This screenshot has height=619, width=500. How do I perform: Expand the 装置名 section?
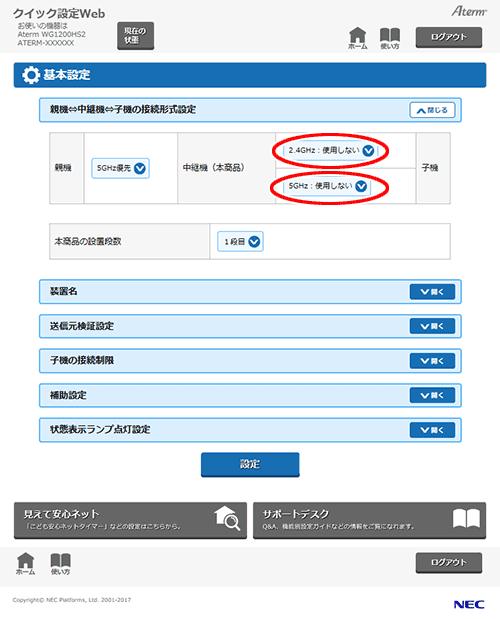(x=432, y=292)
